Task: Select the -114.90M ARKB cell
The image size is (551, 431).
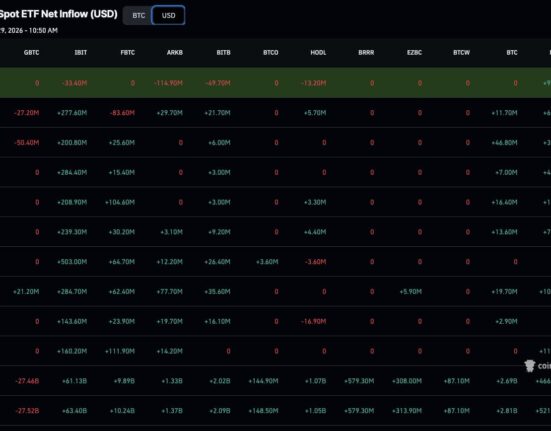Action: pyautogui.click(x=168, y=83)
